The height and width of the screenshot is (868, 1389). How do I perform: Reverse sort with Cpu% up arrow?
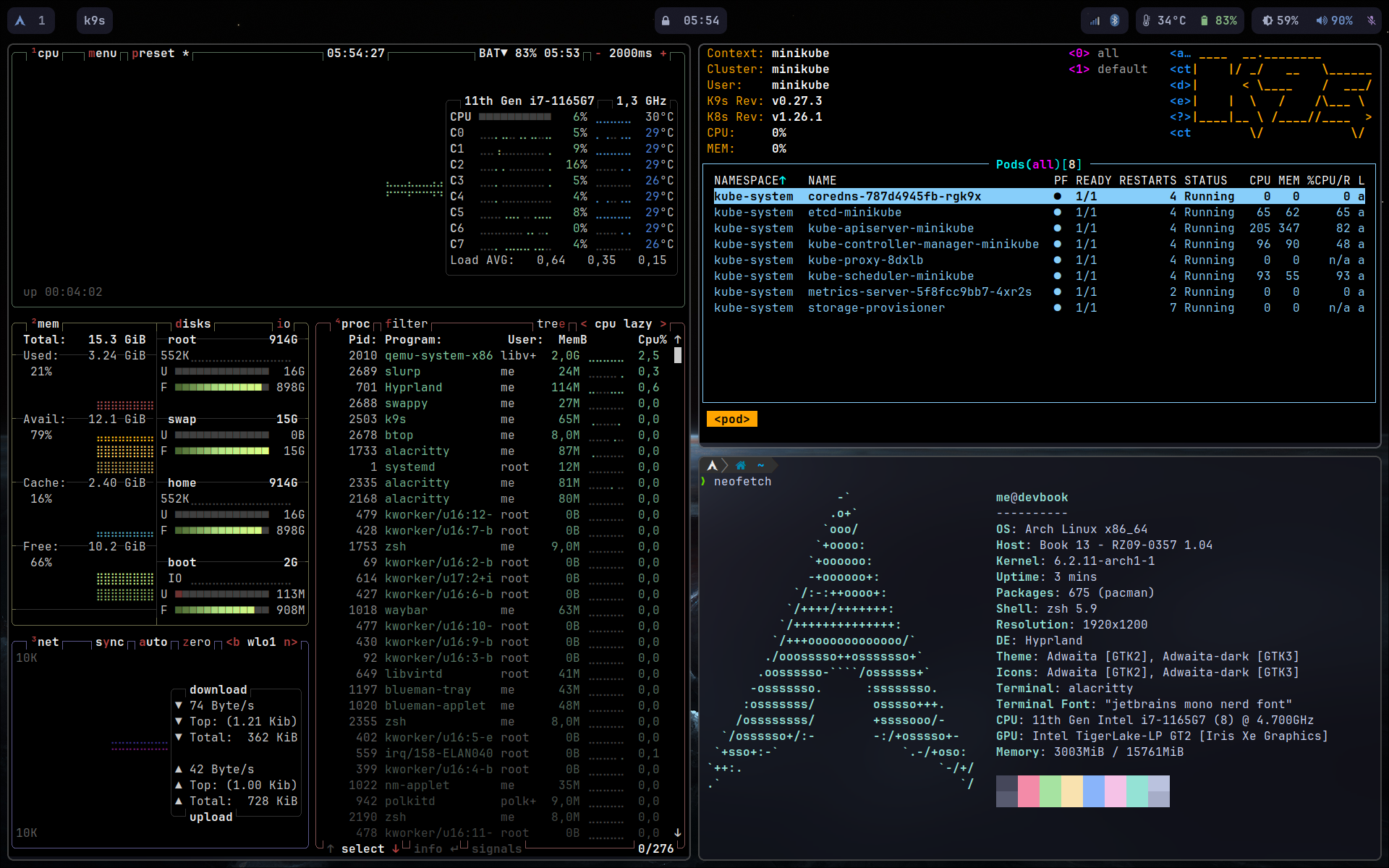click(x=678, y=340)
